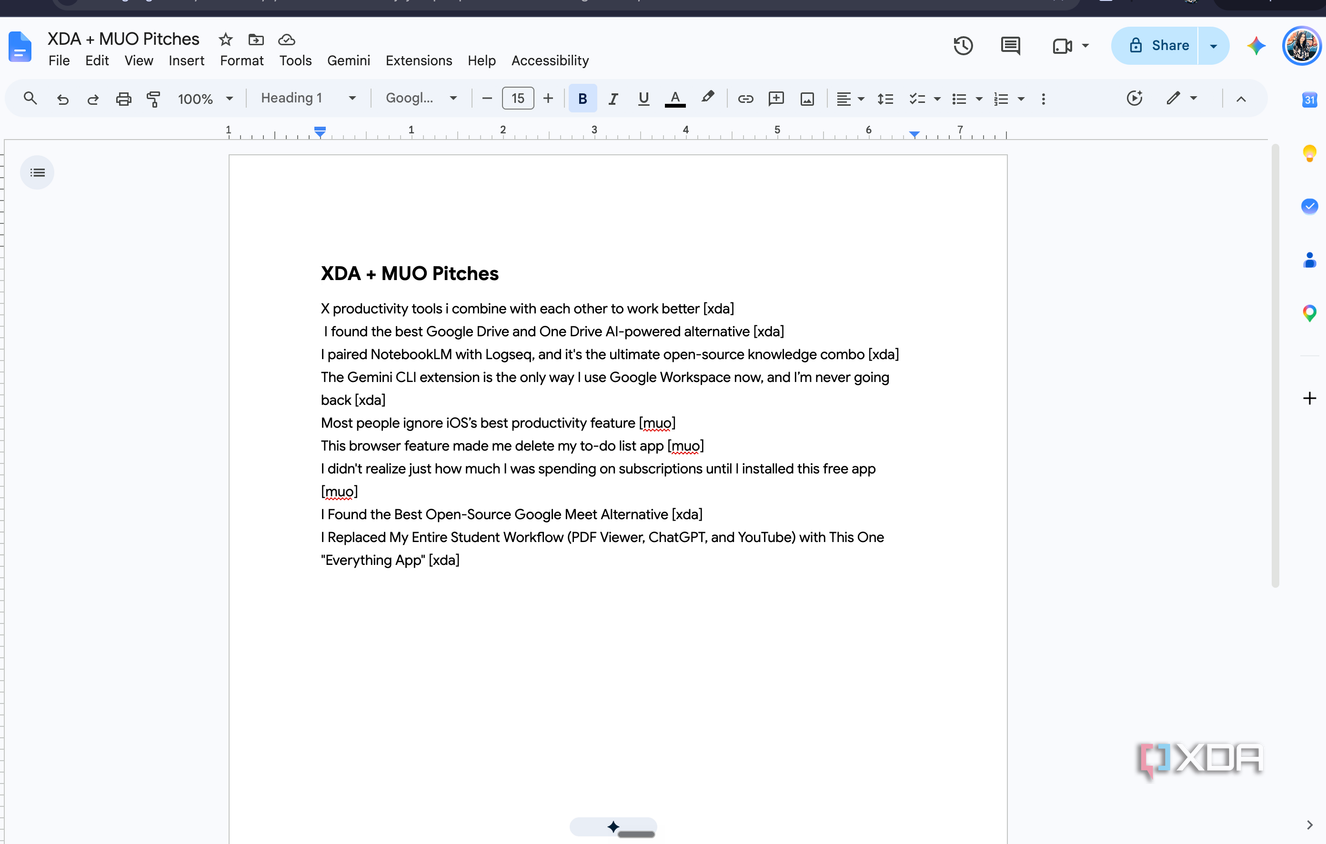This screenshot has width=1326, height=844.
Task: Open Google Calendar side panel
Action: tap(1310, 100)
